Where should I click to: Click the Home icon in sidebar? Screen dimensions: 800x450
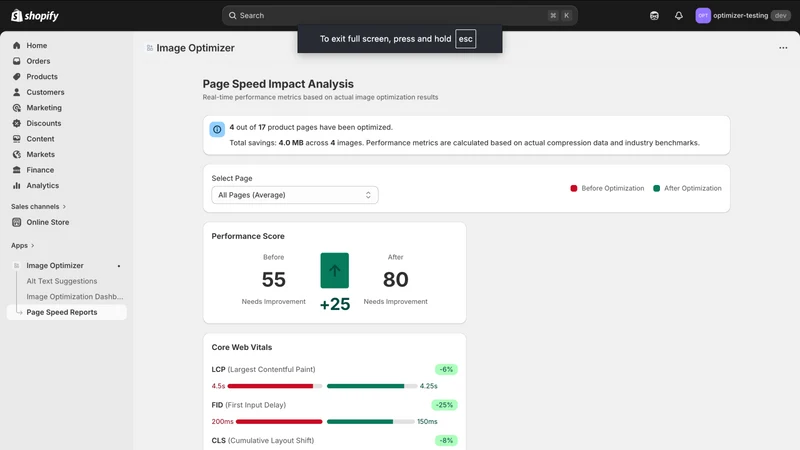tap(17, 45)
